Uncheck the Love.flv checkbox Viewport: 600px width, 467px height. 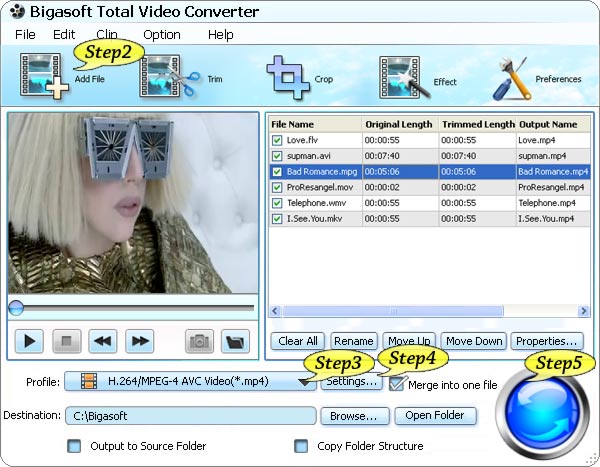pos(277,140)
